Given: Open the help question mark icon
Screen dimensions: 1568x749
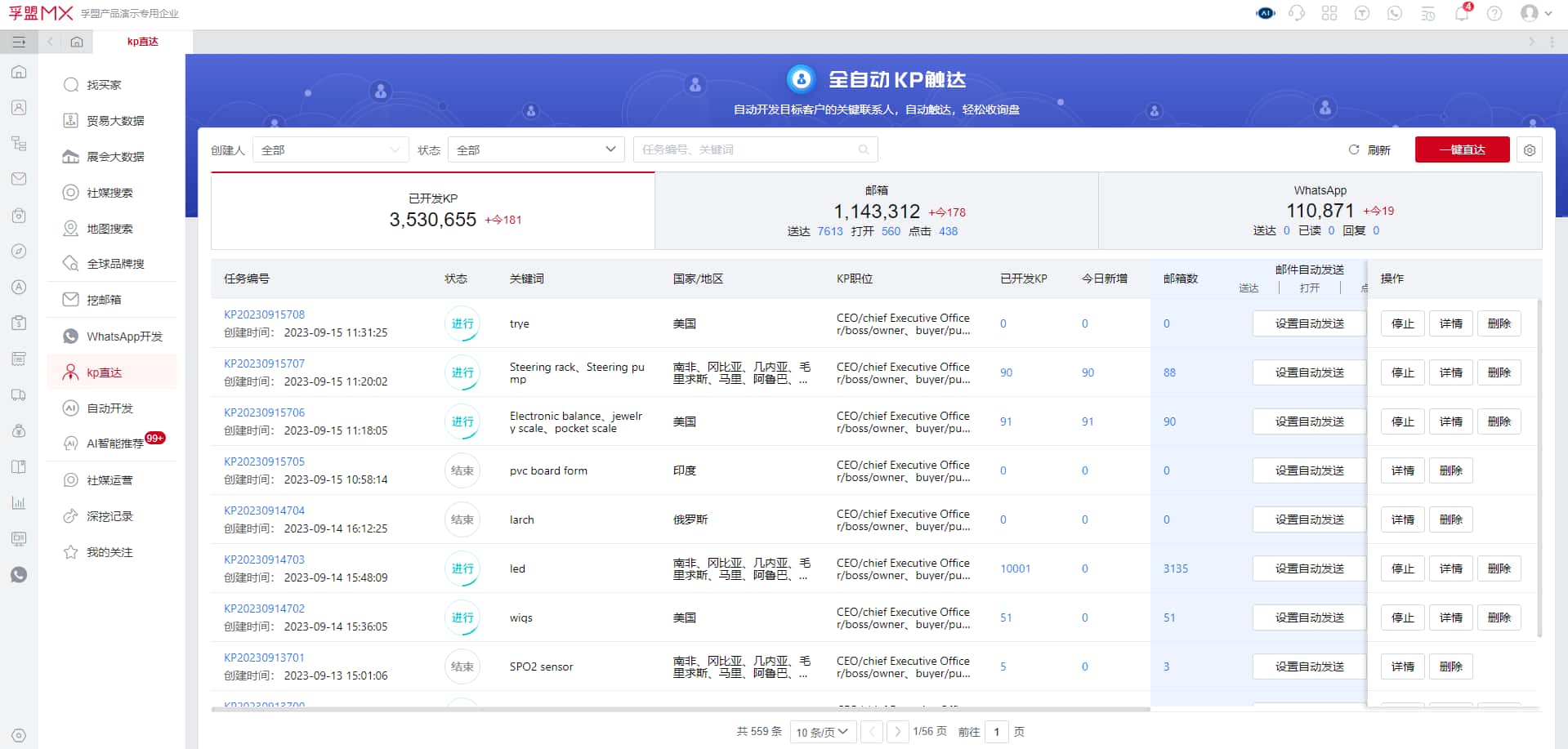Looking at the screenshot, I should (x=1494, y=14).
